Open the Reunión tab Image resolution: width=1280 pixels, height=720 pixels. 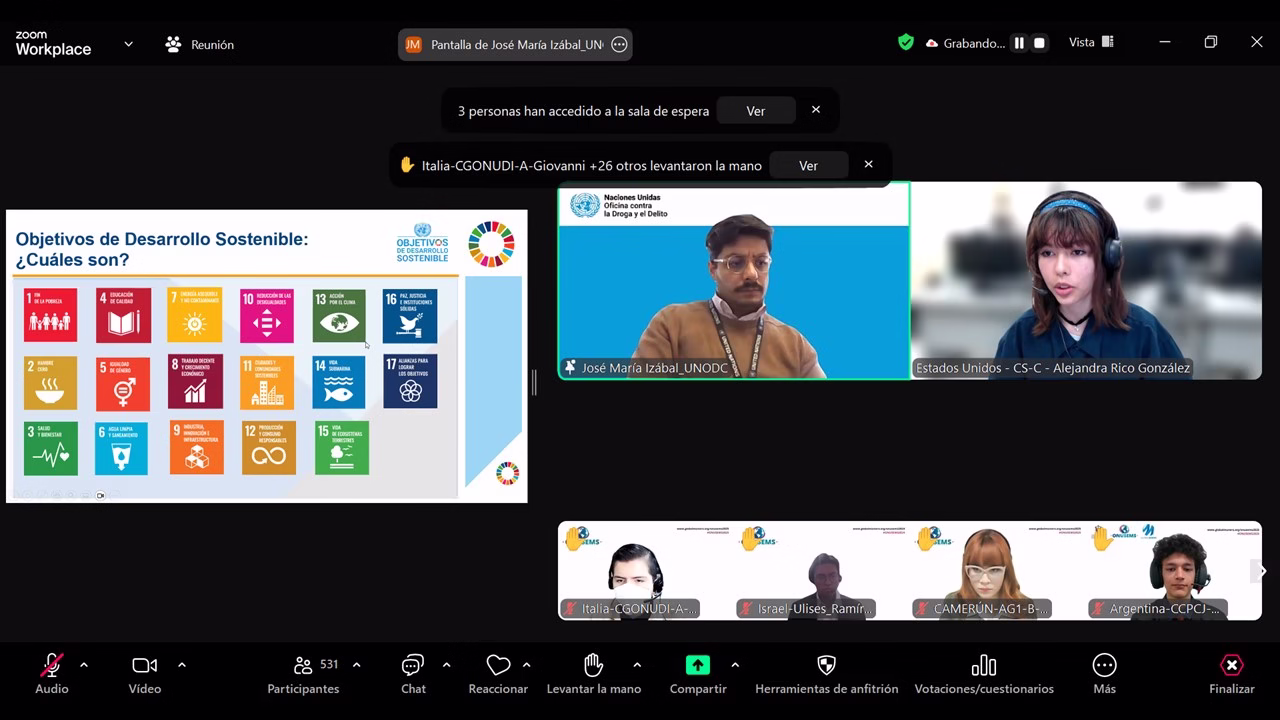click(x=200, y=45)
